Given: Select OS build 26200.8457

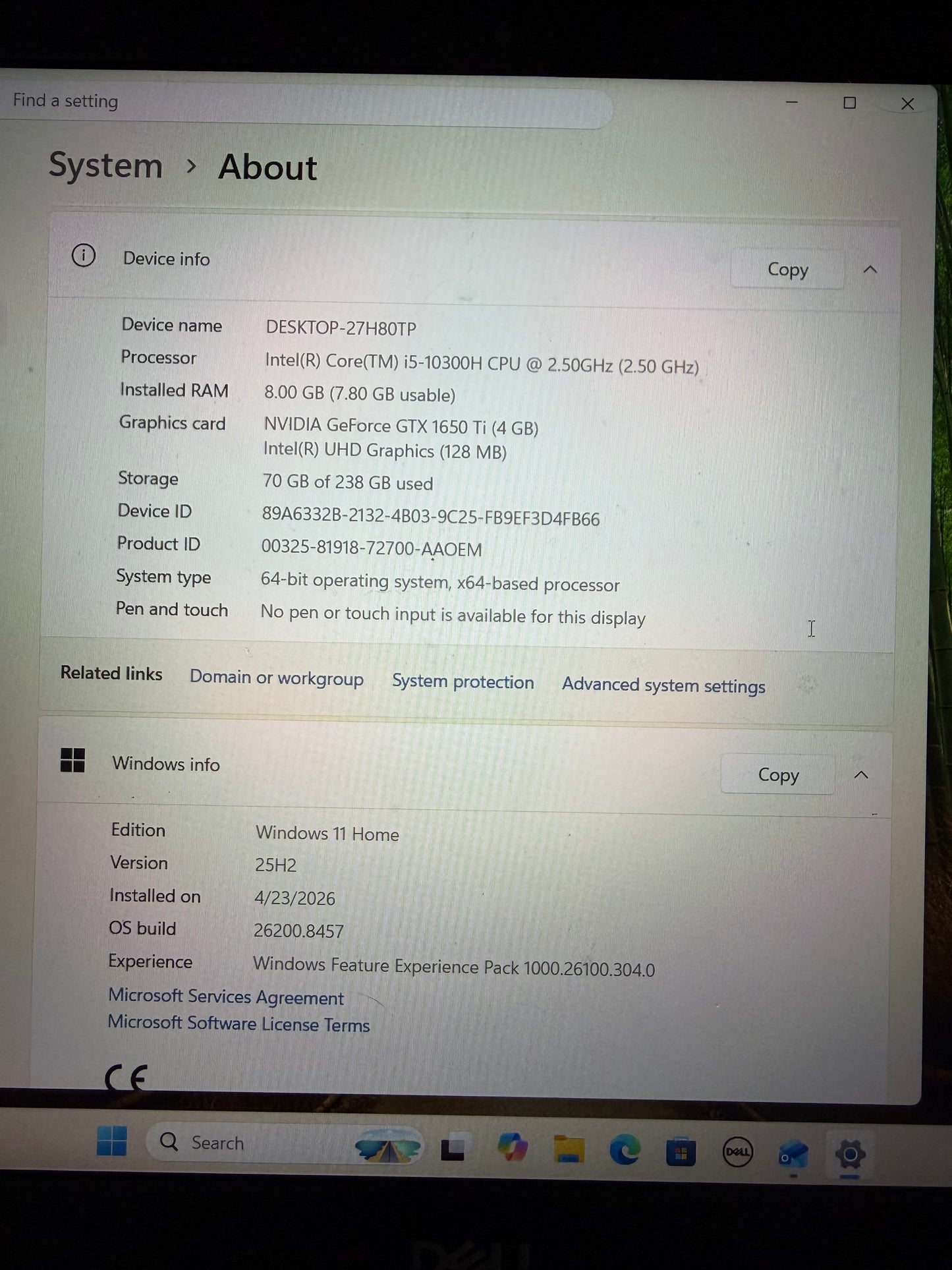Looking at the screenshot, I should (x=298, y=931).
